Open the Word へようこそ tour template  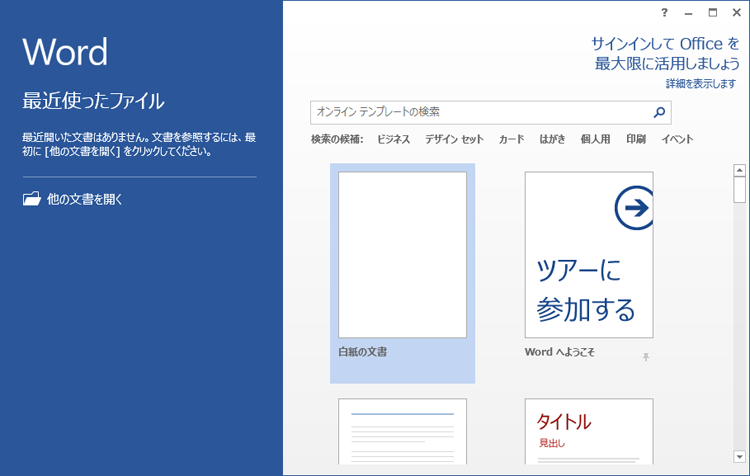tap(589, 255)
